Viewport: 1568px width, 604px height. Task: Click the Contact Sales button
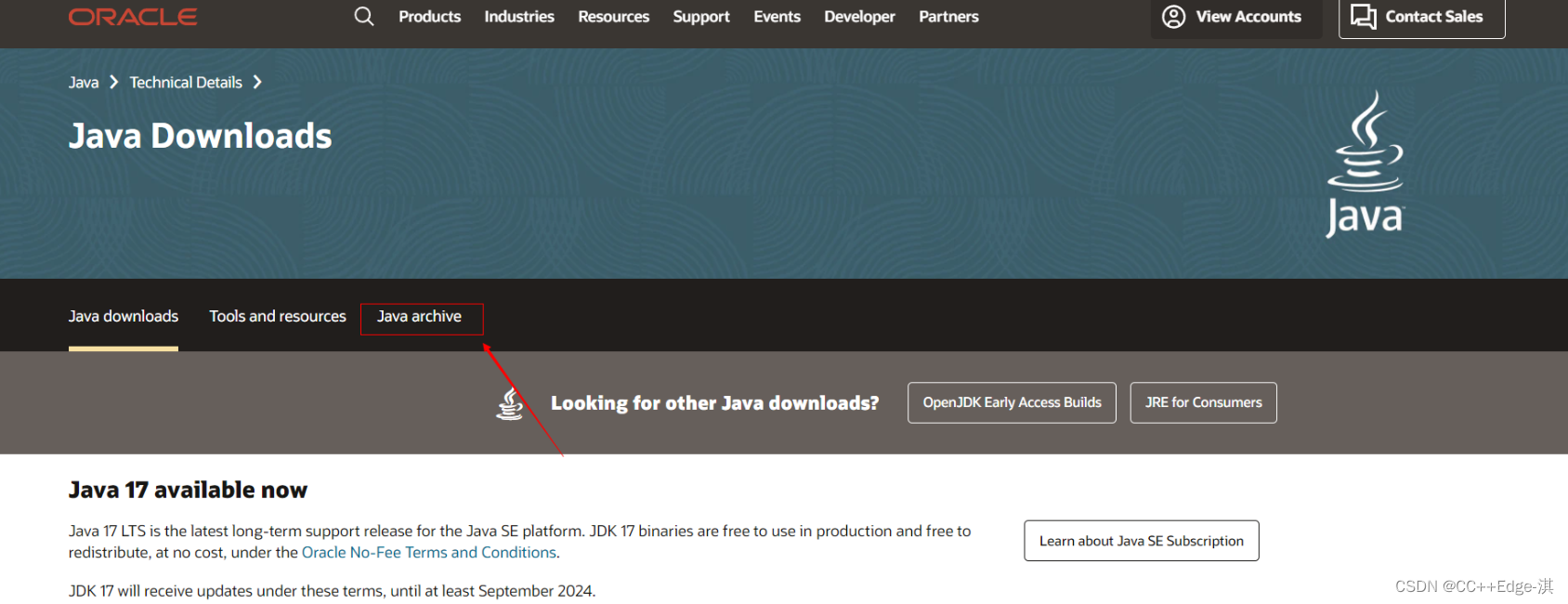point(1422,18)
